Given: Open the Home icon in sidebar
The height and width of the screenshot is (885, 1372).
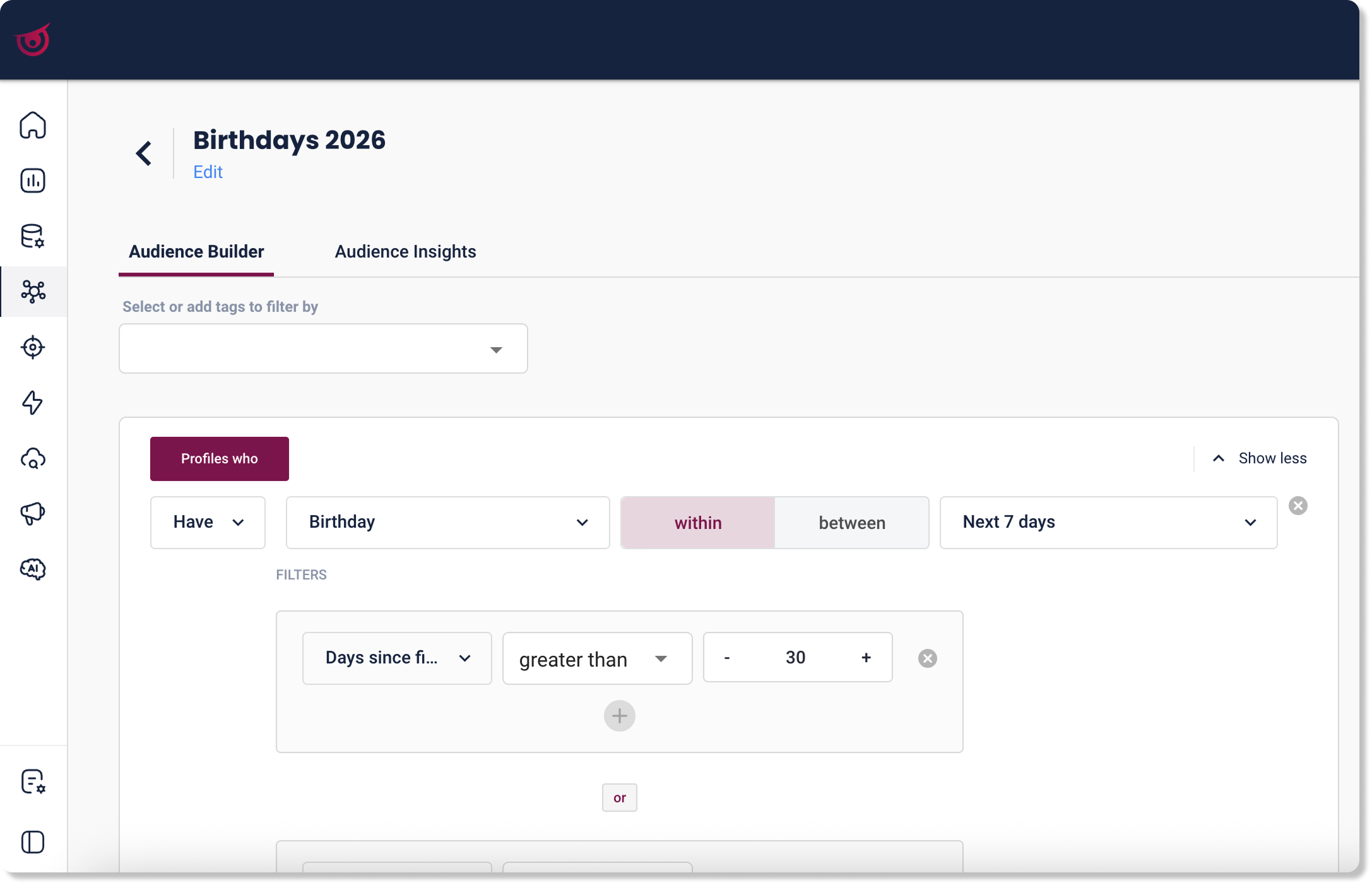Looking at the screenshot, I should [x=33, y=125].
